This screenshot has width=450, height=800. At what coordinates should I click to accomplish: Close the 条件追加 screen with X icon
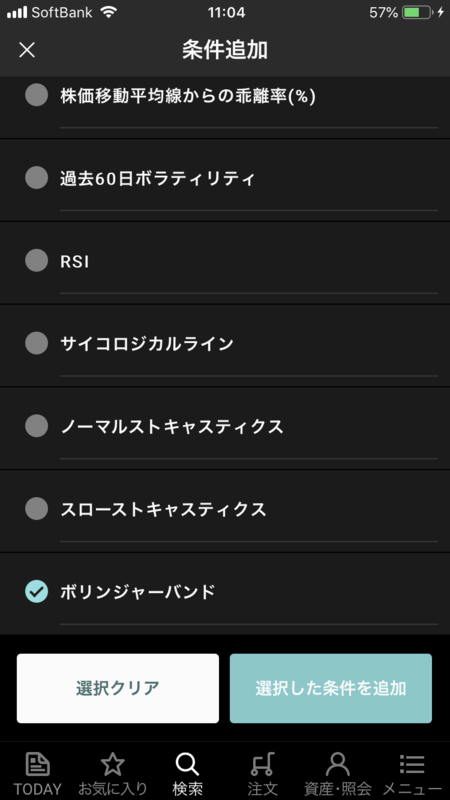(27, 50)
